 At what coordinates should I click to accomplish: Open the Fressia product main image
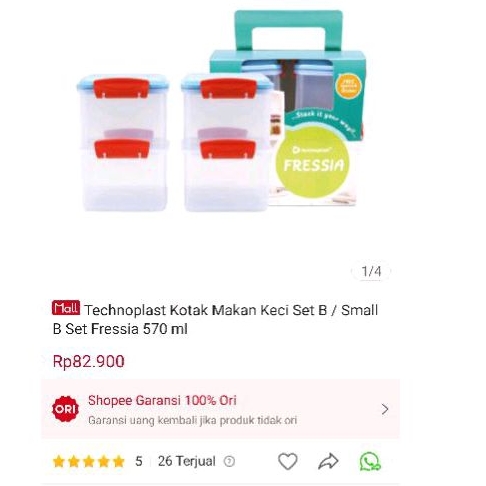(221, 111)
